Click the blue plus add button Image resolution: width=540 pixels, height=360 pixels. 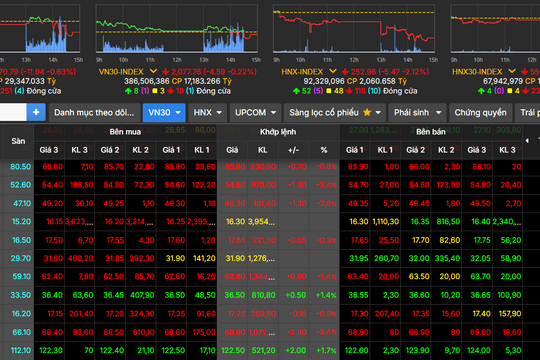click(x=36, y=112)
